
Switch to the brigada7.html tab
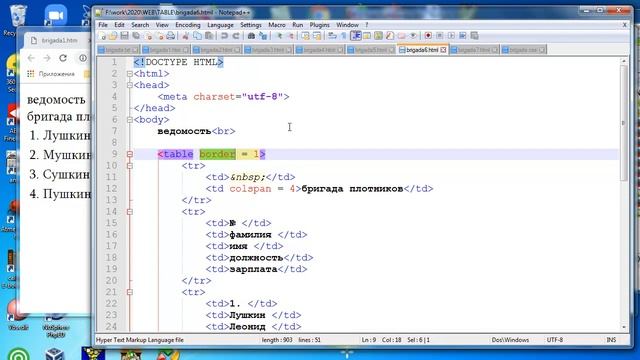(x=473, y=50)
